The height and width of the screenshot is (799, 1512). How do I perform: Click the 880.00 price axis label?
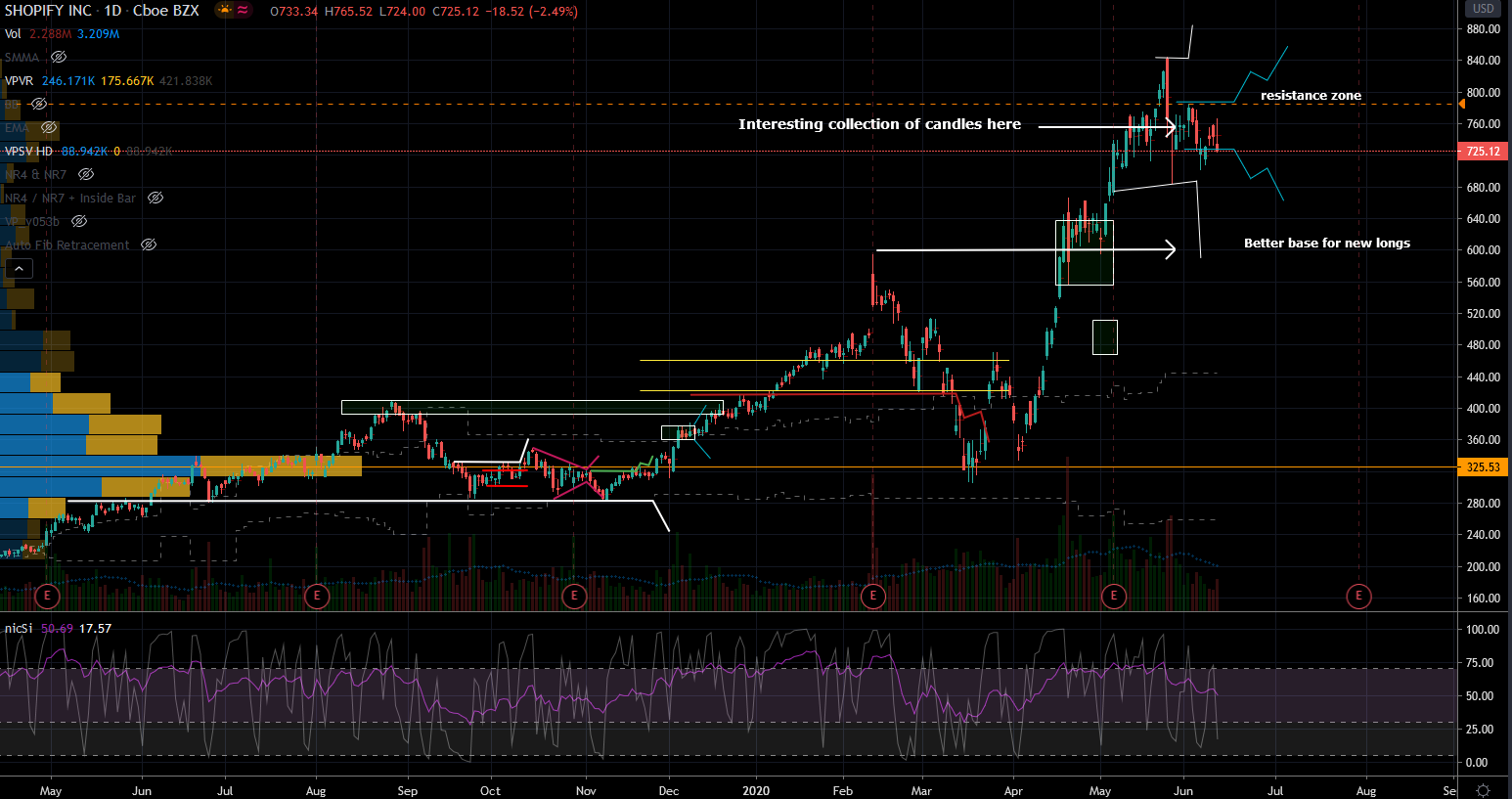1484,29
